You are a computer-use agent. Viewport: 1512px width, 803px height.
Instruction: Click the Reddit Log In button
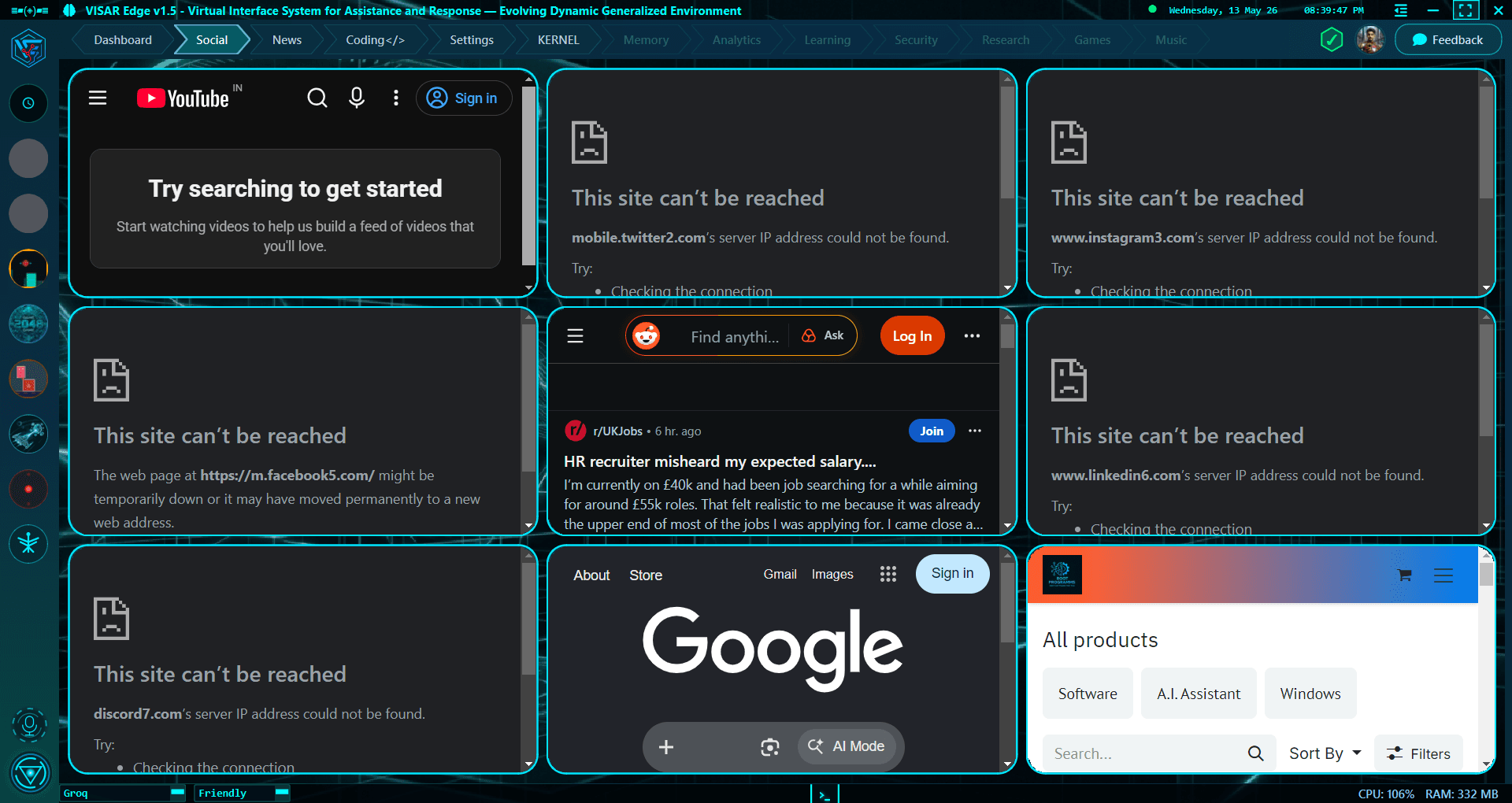912,336
